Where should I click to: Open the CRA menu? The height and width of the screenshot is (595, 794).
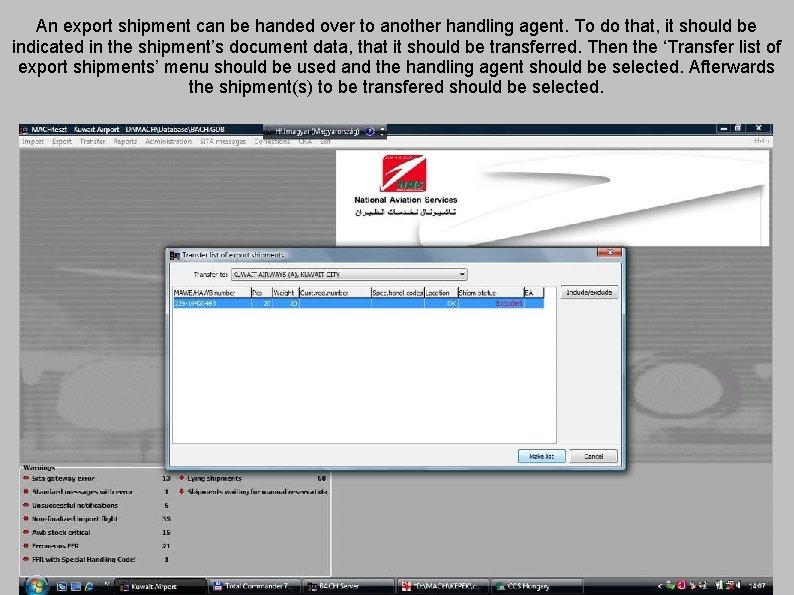305,142
